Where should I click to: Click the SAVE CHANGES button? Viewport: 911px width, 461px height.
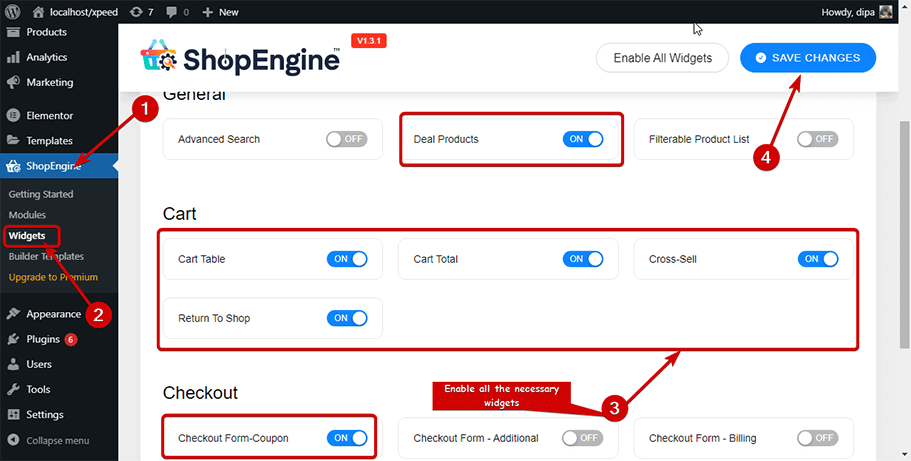808,58
